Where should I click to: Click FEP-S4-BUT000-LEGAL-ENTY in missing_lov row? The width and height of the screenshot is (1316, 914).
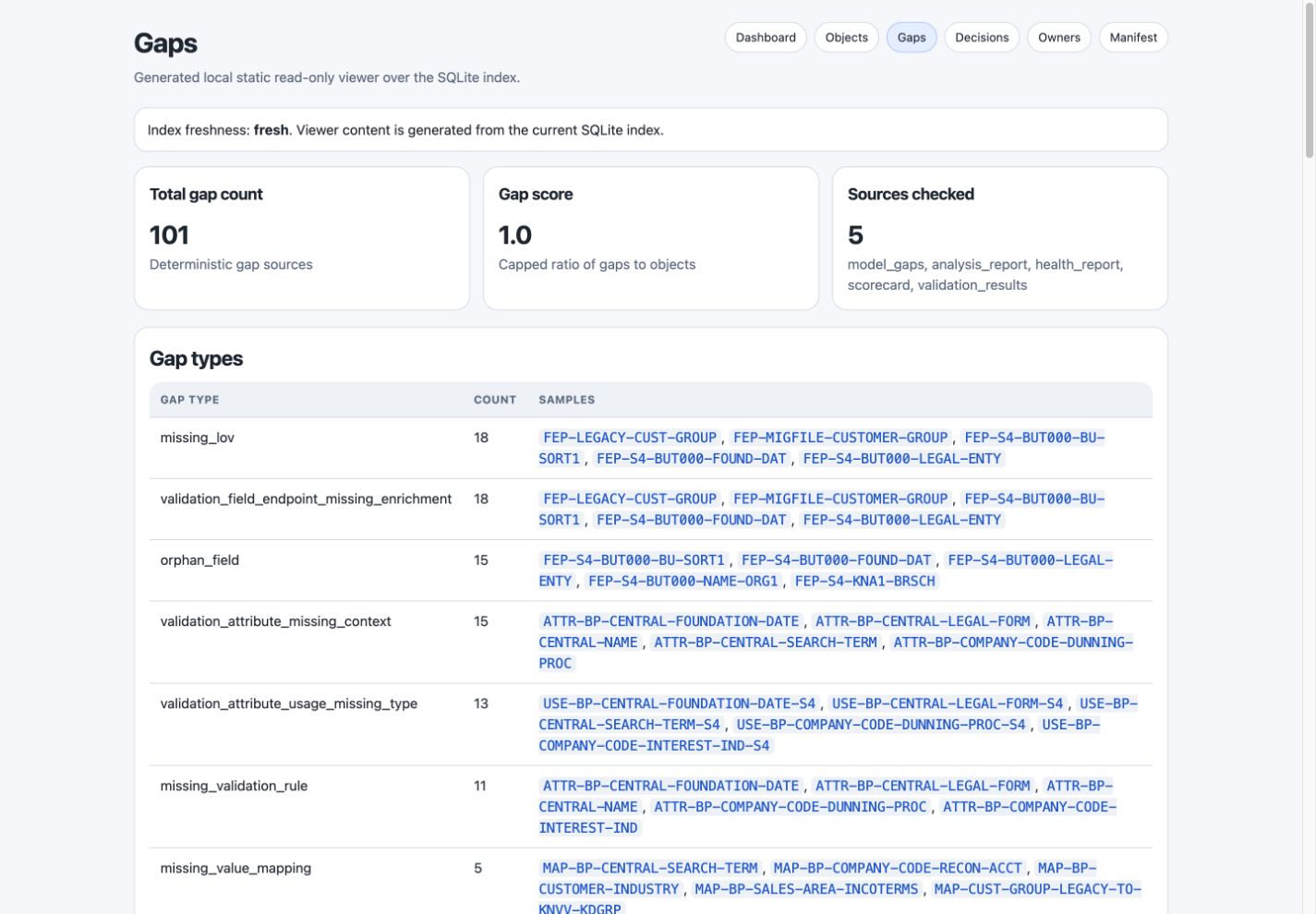coord(902,459)
